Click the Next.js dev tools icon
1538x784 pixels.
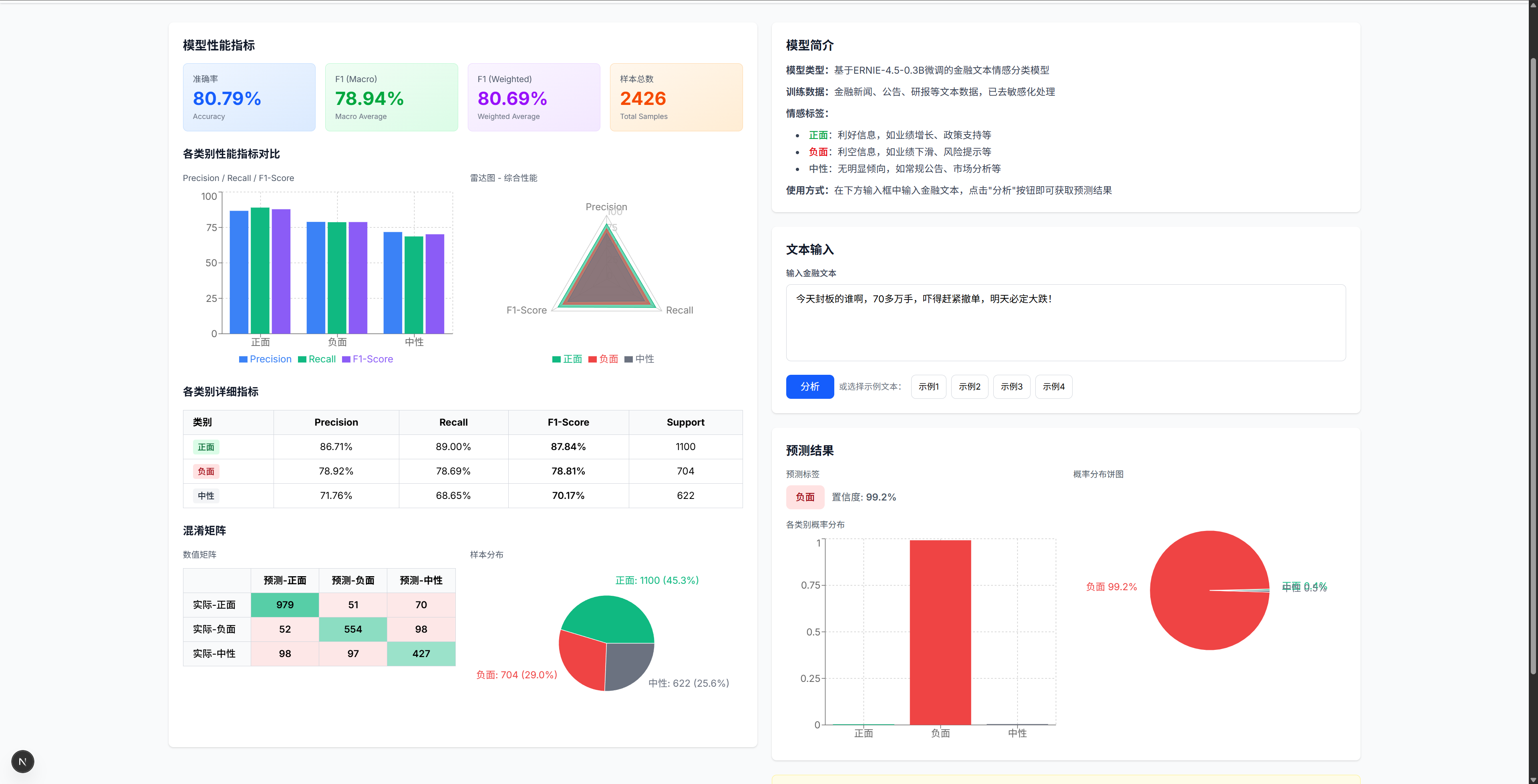23,761
